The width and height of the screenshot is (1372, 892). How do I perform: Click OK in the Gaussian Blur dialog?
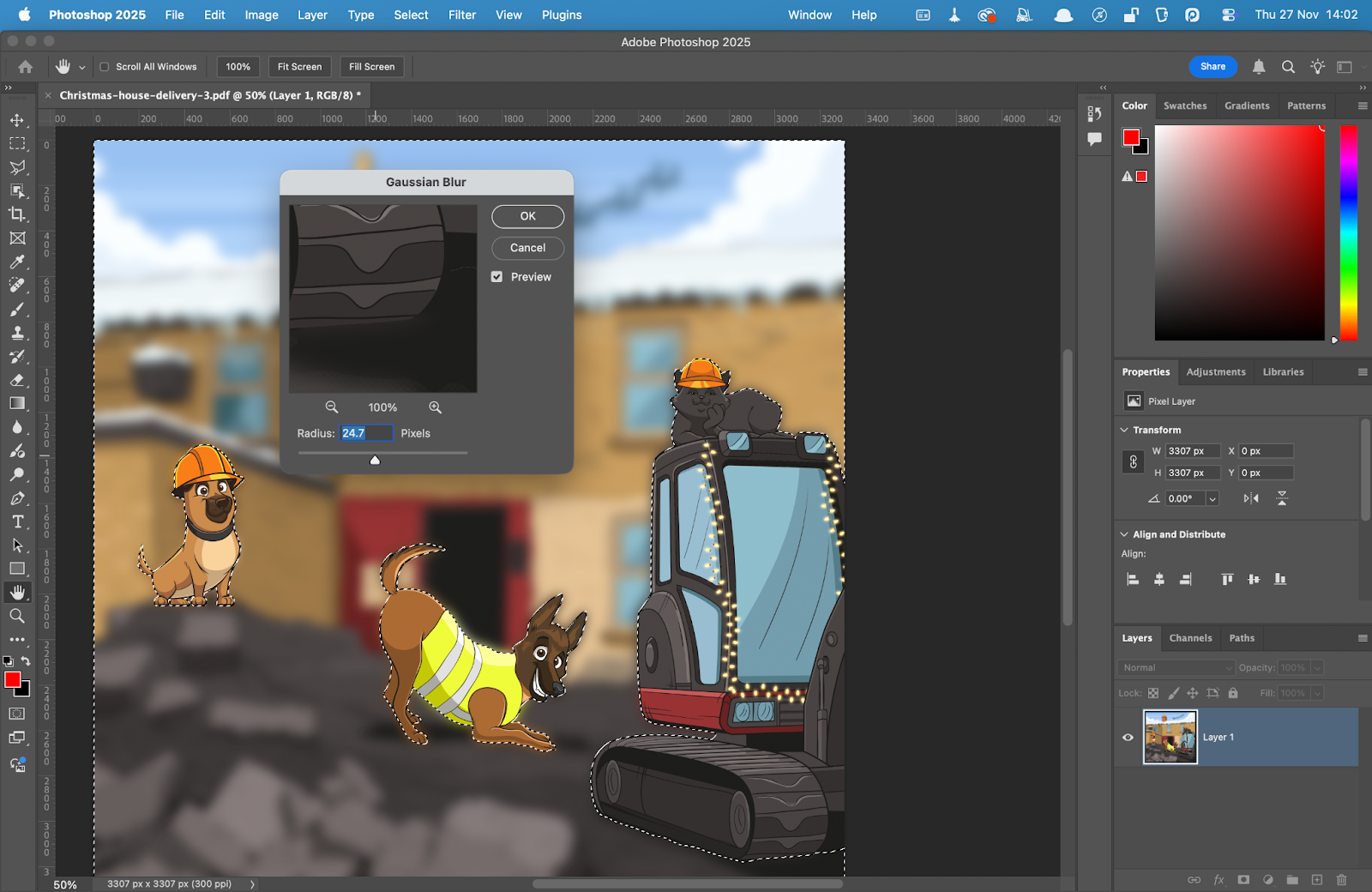(x=527, y=216)
